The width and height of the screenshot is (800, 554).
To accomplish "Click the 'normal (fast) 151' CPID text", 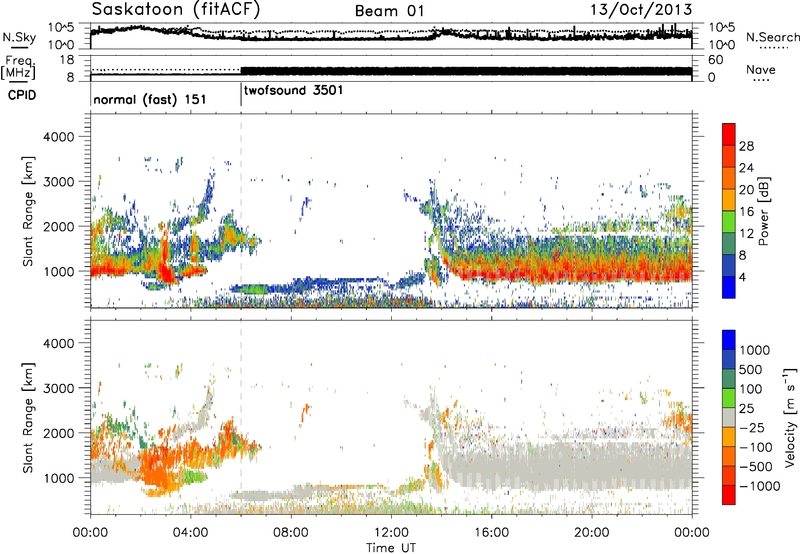I will (149, 99).
